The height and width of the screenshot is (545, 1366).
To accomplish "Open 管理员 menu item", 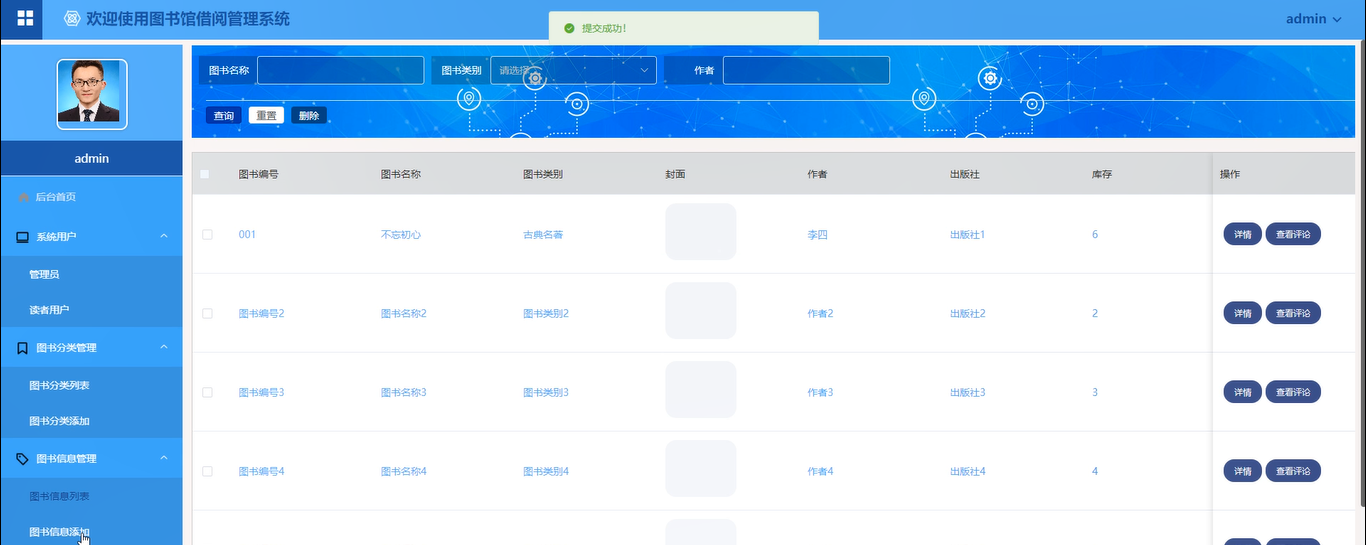I will pyautogui.click(x=92, y=274).
